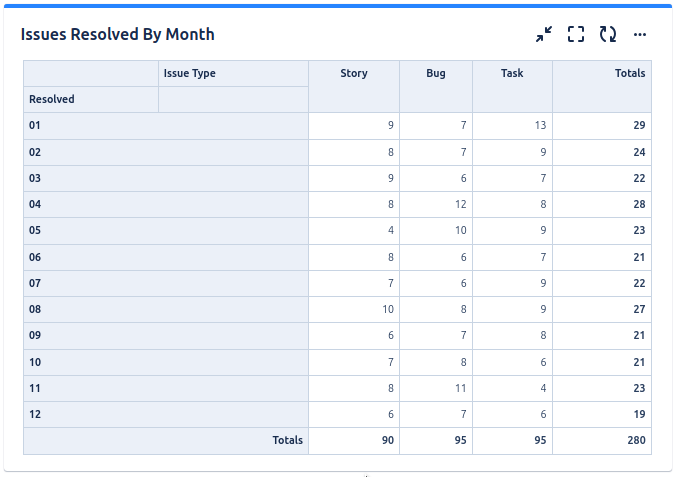The width and height of the screenshot is (681, 477).
Task: Select the Issue Type header cell
Action: click(190, 74)
